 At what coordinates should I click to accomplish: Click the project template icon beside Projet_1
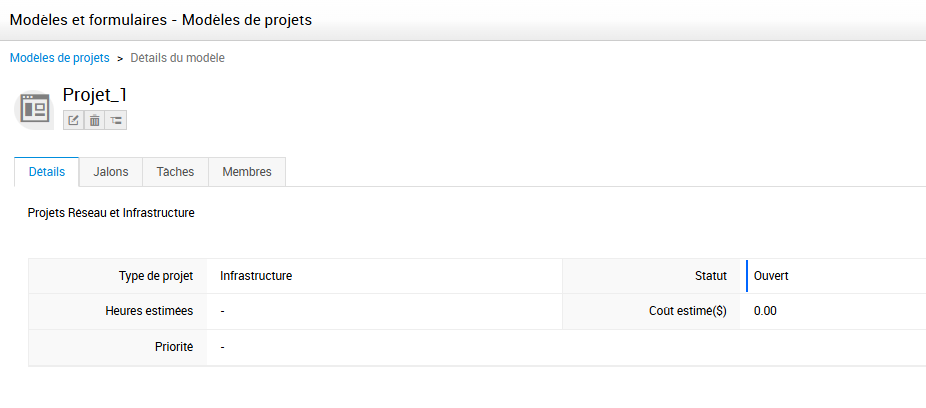pos(35,107)
